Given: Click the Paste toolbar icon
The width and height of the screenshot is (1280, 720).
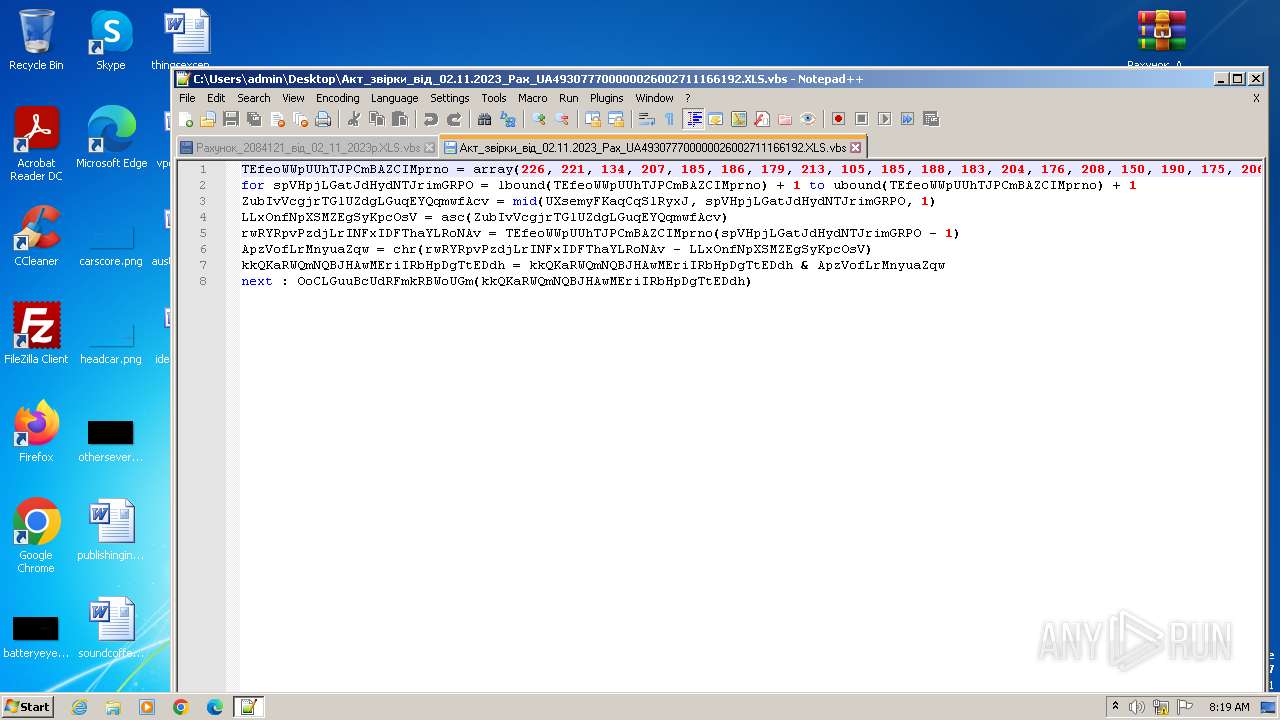Looking at the screenshot, I should coord(399,119).
